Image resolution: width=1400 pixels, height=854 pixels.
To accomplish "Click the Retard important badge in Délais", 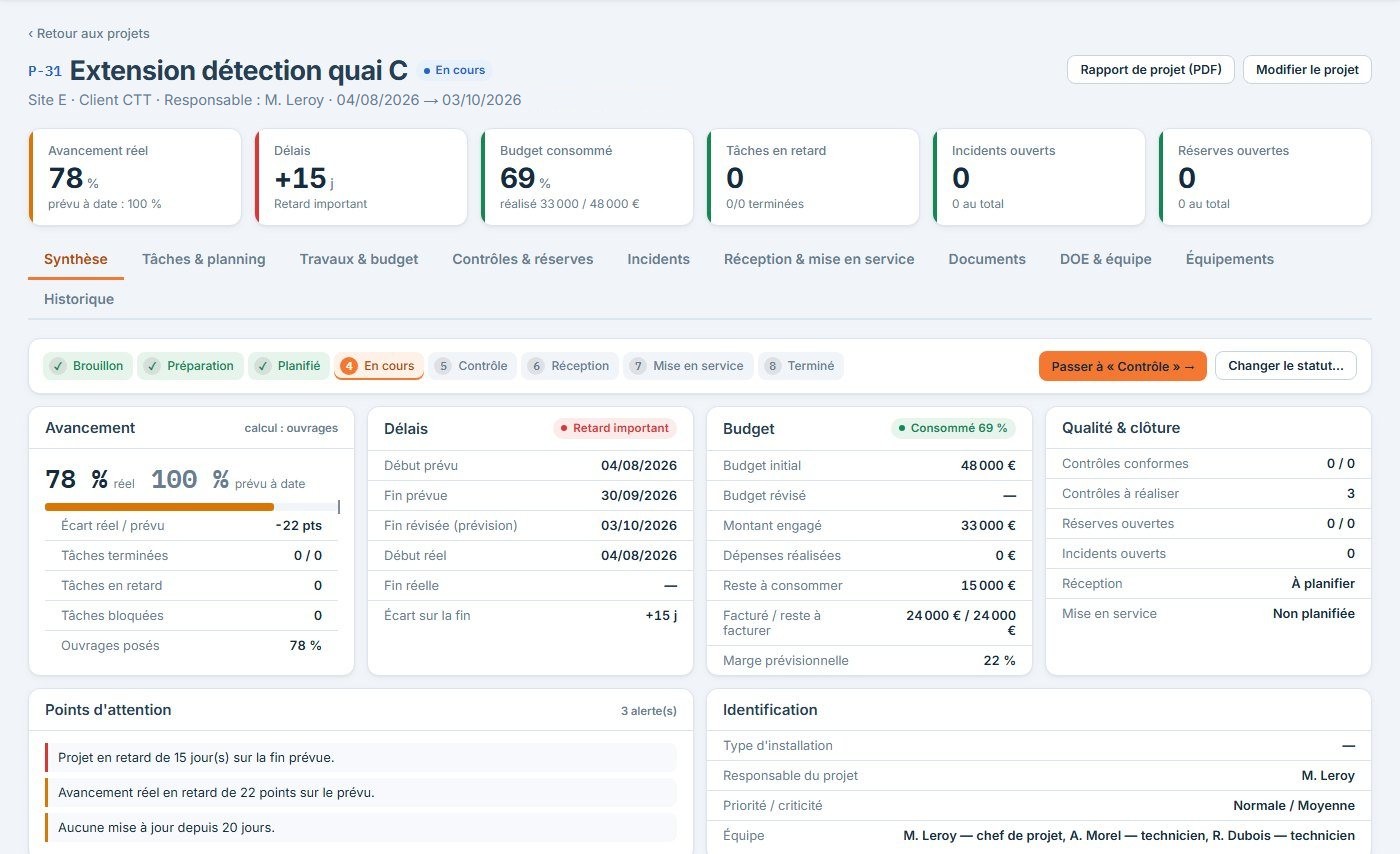I will pyautogui.click(x=615, y=428).
